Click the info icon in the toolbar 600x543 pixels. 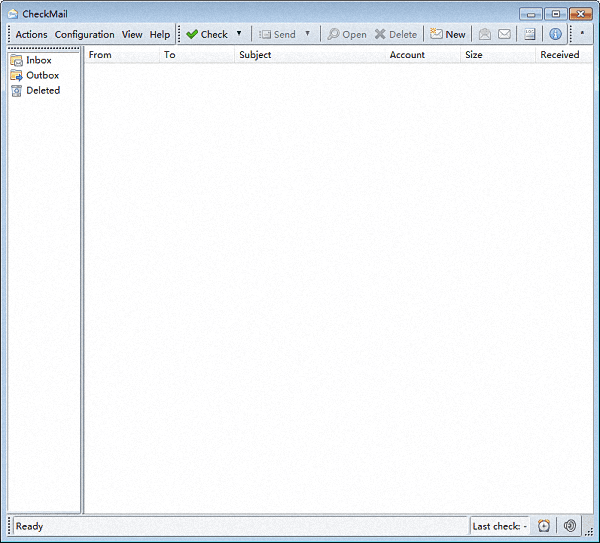click(555, 34)
